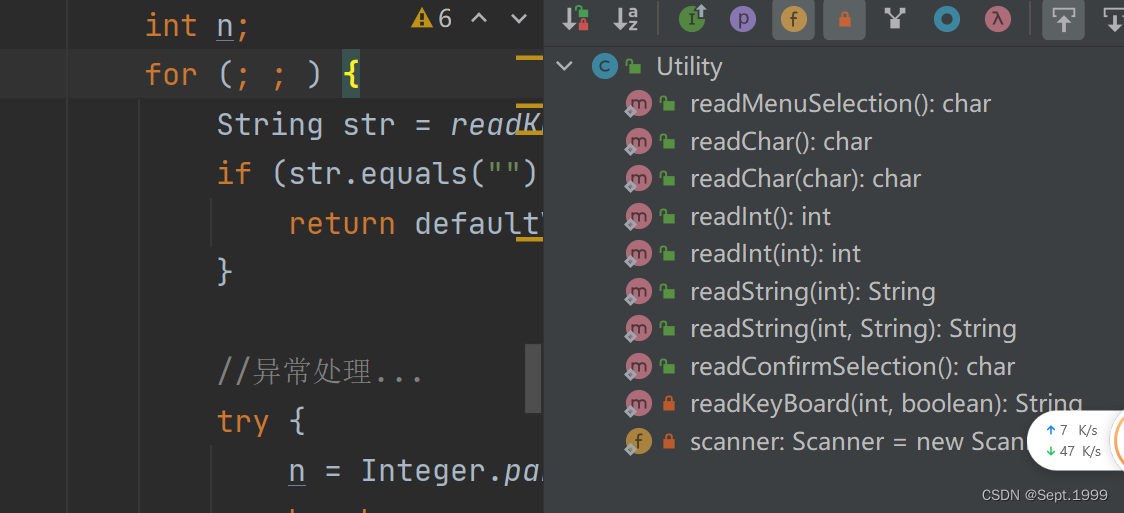Screen dimensions: 1124x513
Task: Click method icon next to readChar()
Action: point(638,141)
